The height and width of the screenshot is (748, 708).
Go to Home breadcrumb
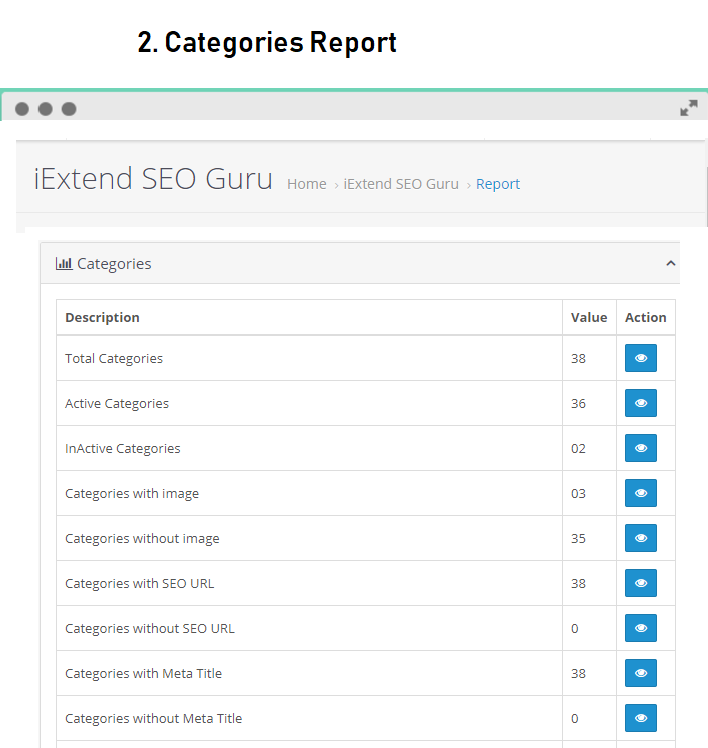pyautogui.click(x=307, y=184)
